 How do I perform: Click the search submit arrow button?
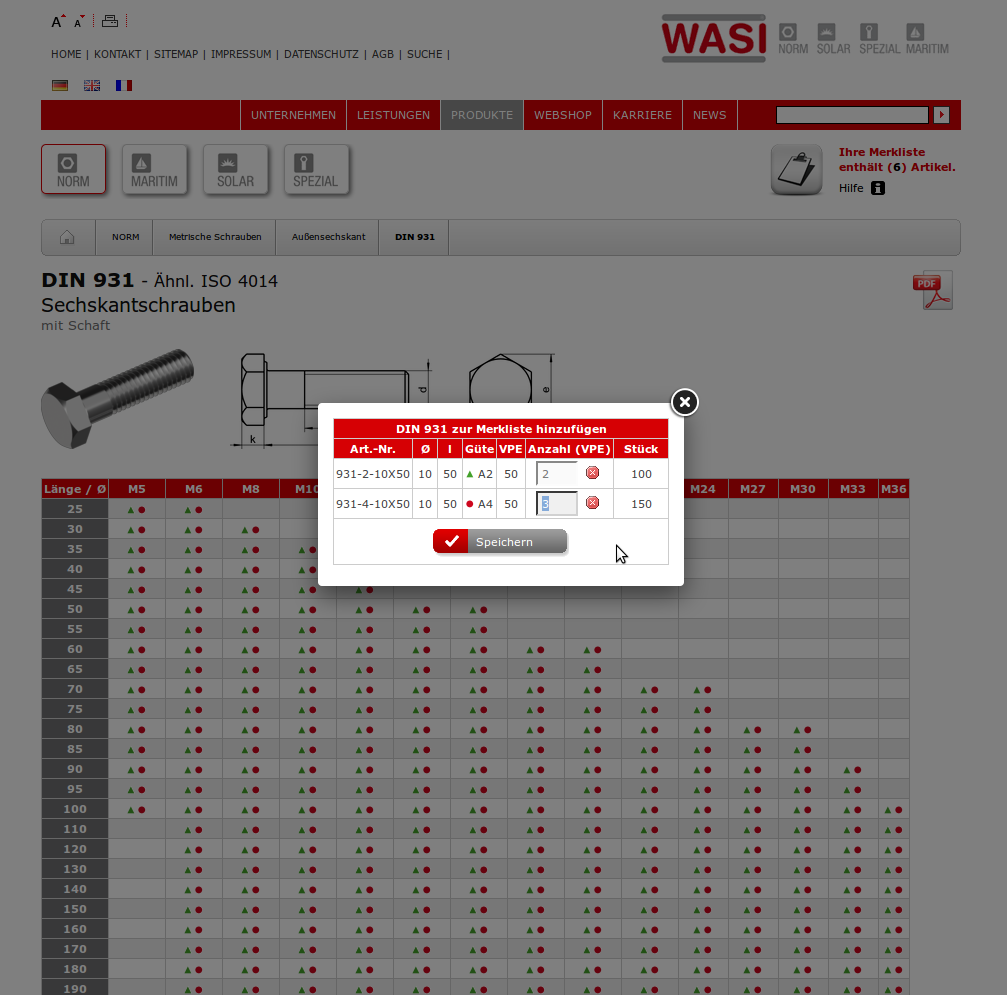[941, 115]
